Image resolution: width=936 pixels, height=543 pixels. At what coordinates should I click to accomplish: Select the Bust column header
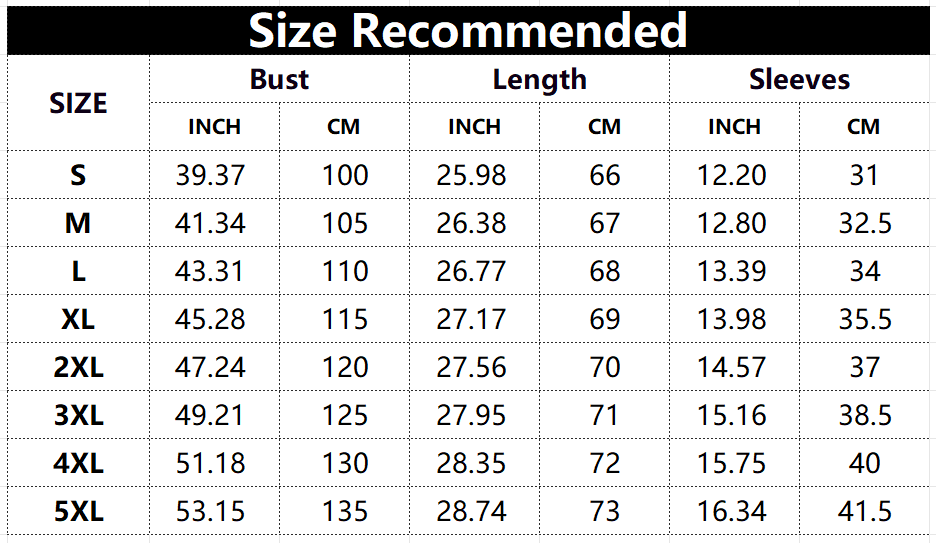(x=279, y=80)
